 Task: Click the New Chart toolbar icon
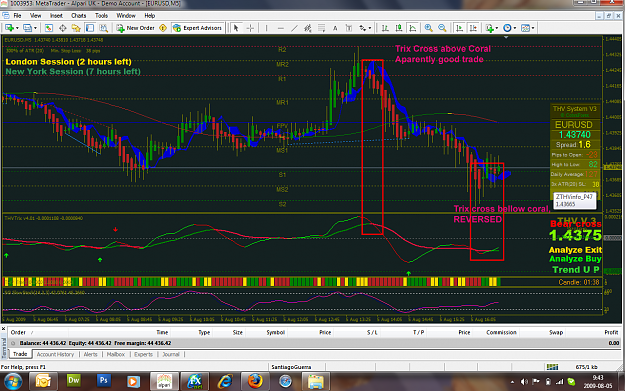pyautogui.click(x=9, y=28)
